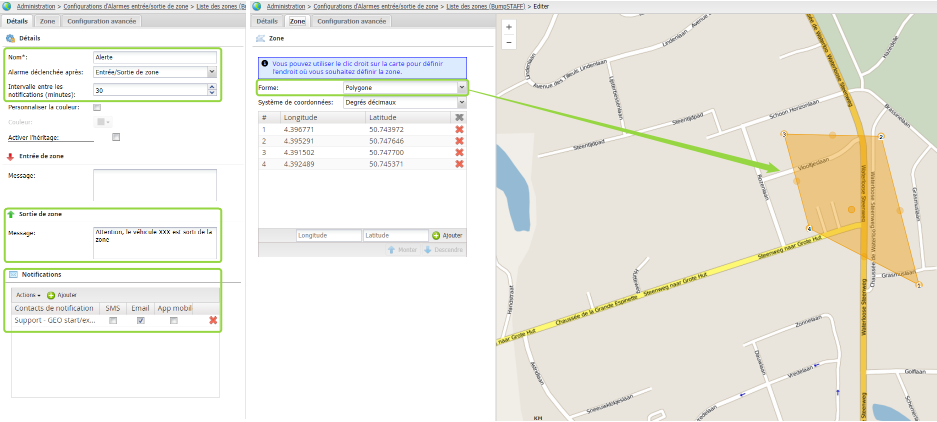Delete coordinate row 4 with red X
This screenshot has height=422, width=937.
click(460, 164)
